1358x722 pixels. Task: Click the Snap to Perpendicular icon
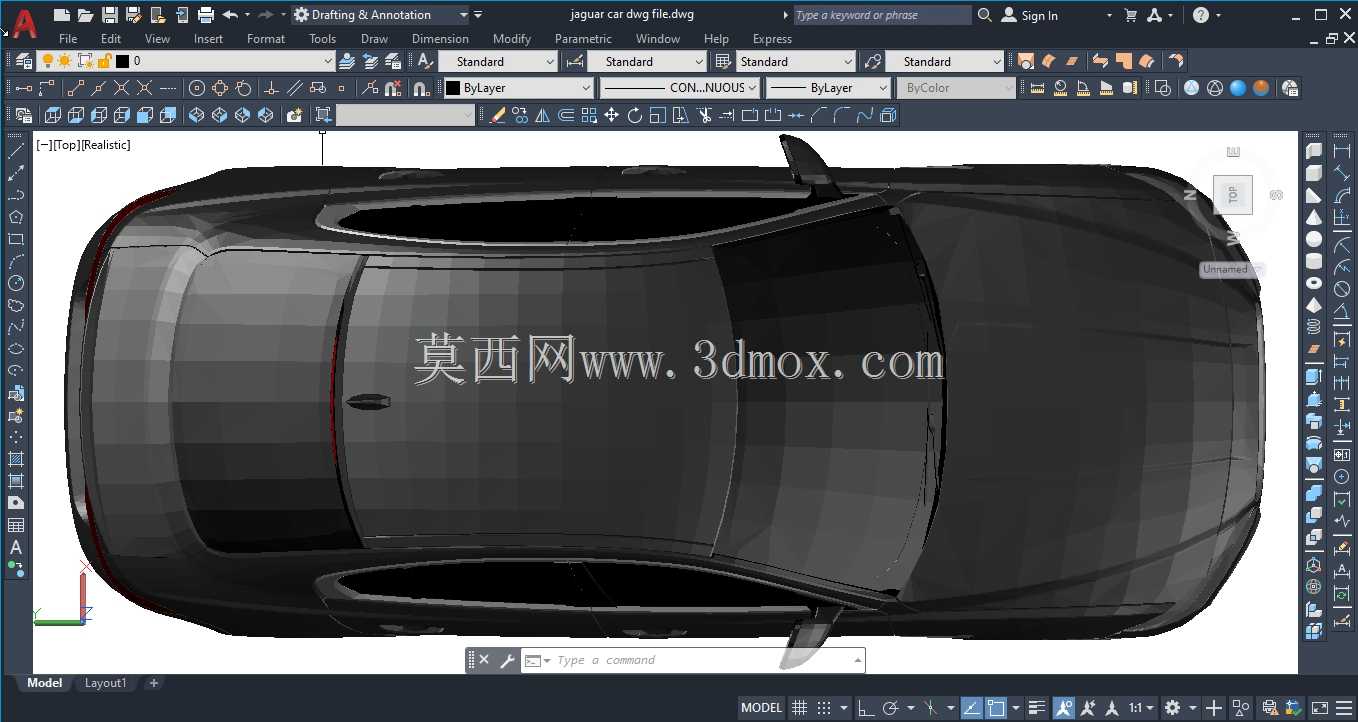(x=271, y=88)
